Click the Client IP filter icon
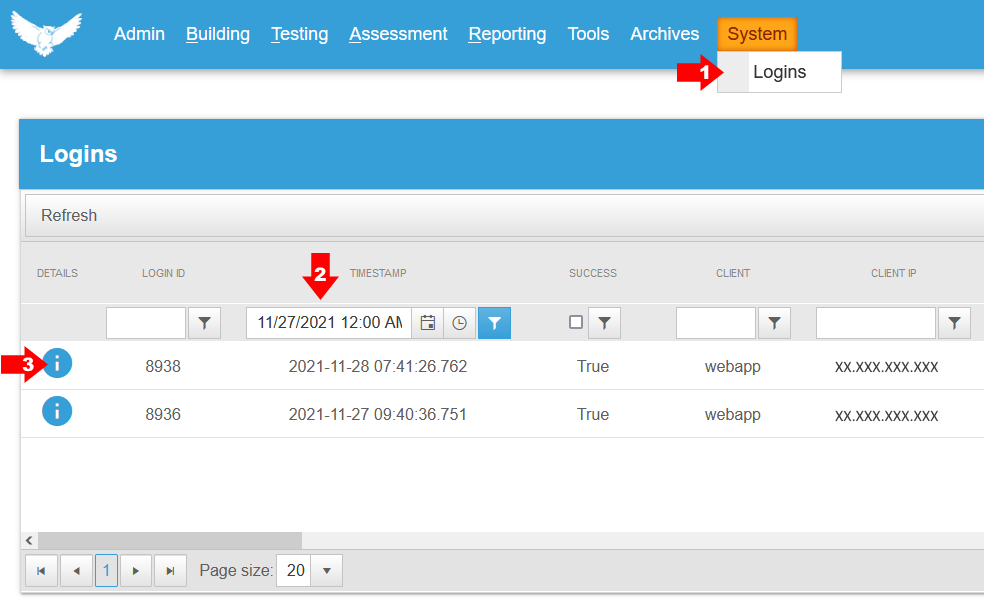Screen dimensions: 984x613 [955, 322]
